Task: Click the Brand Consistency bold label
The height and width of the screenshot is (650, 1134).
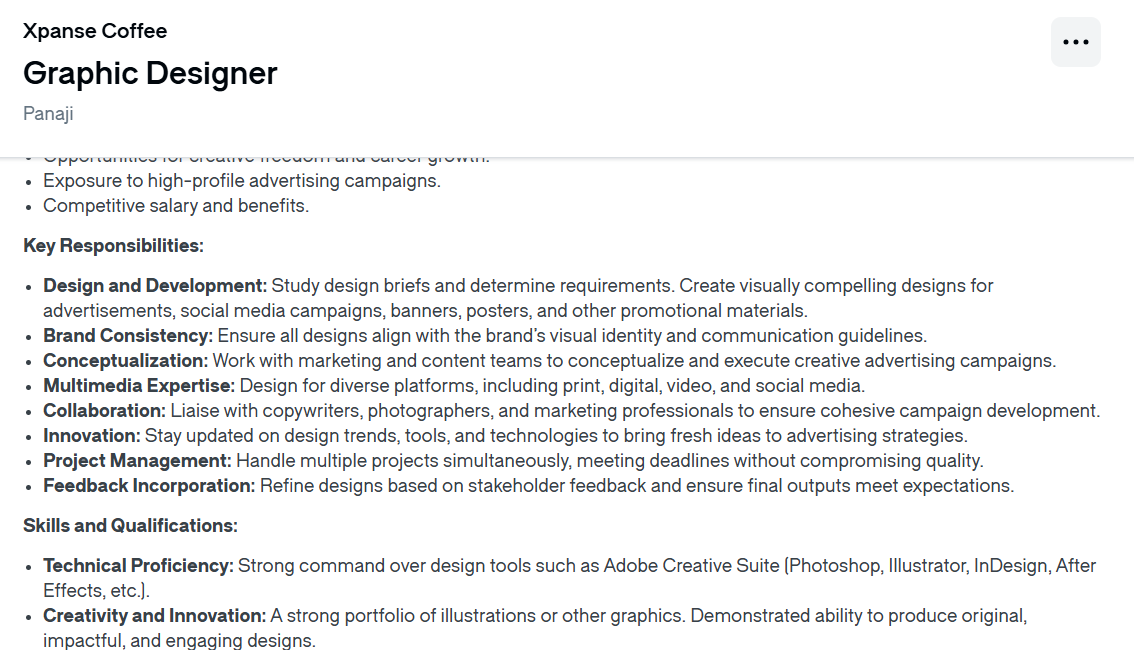Action: 128,336
